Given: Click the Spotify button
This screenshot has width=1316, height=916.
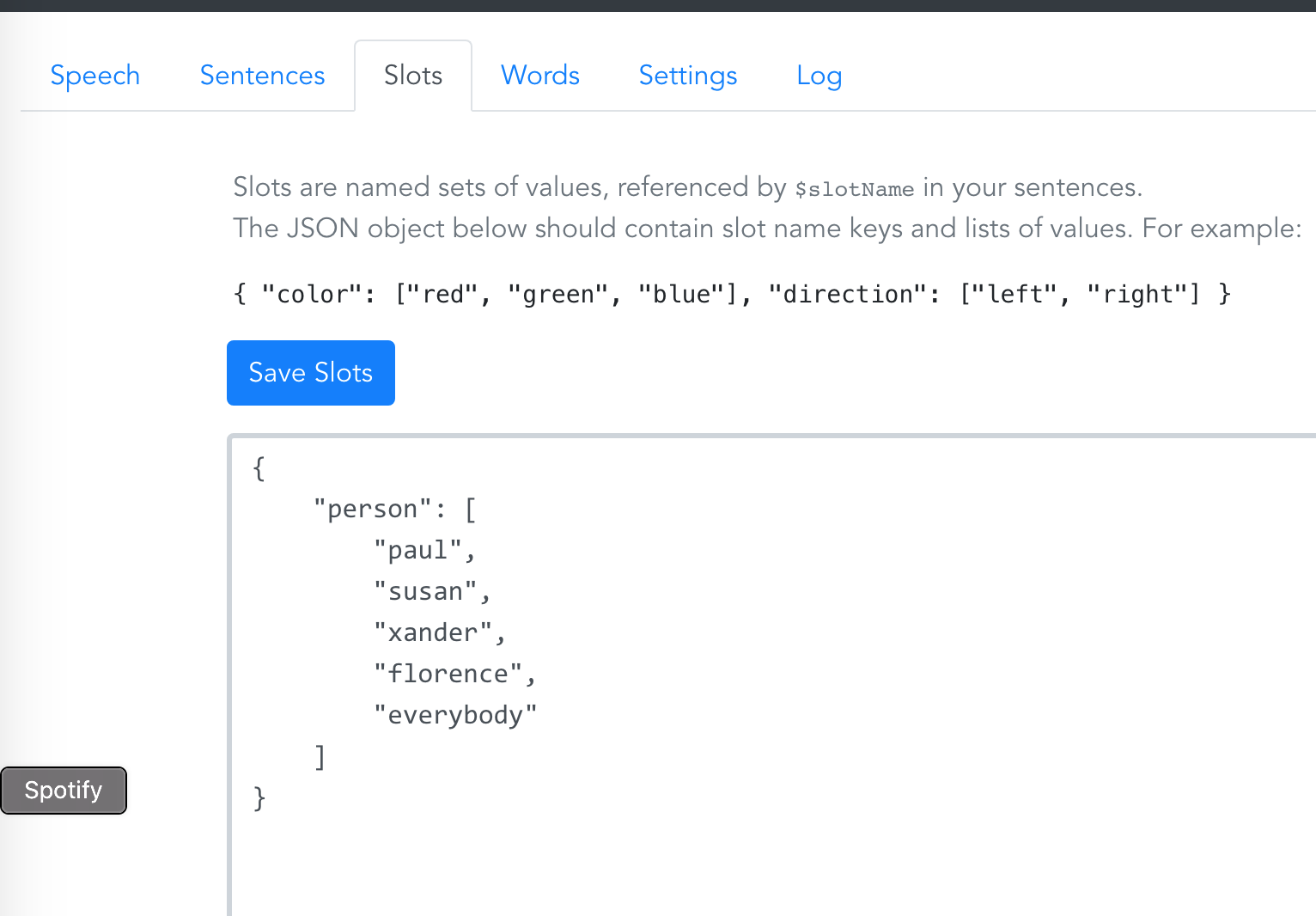Looking at the screenshot, I should click(64, 791).
